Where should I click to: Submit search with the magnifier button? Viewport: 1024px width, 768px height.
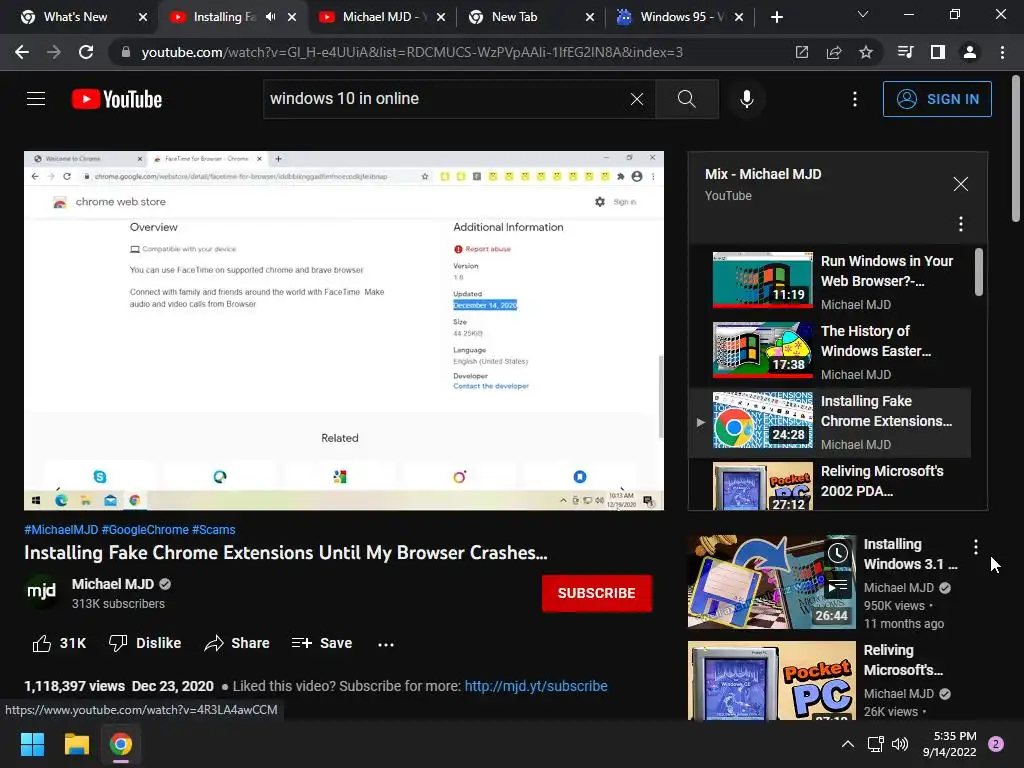(x=687, y=99)
